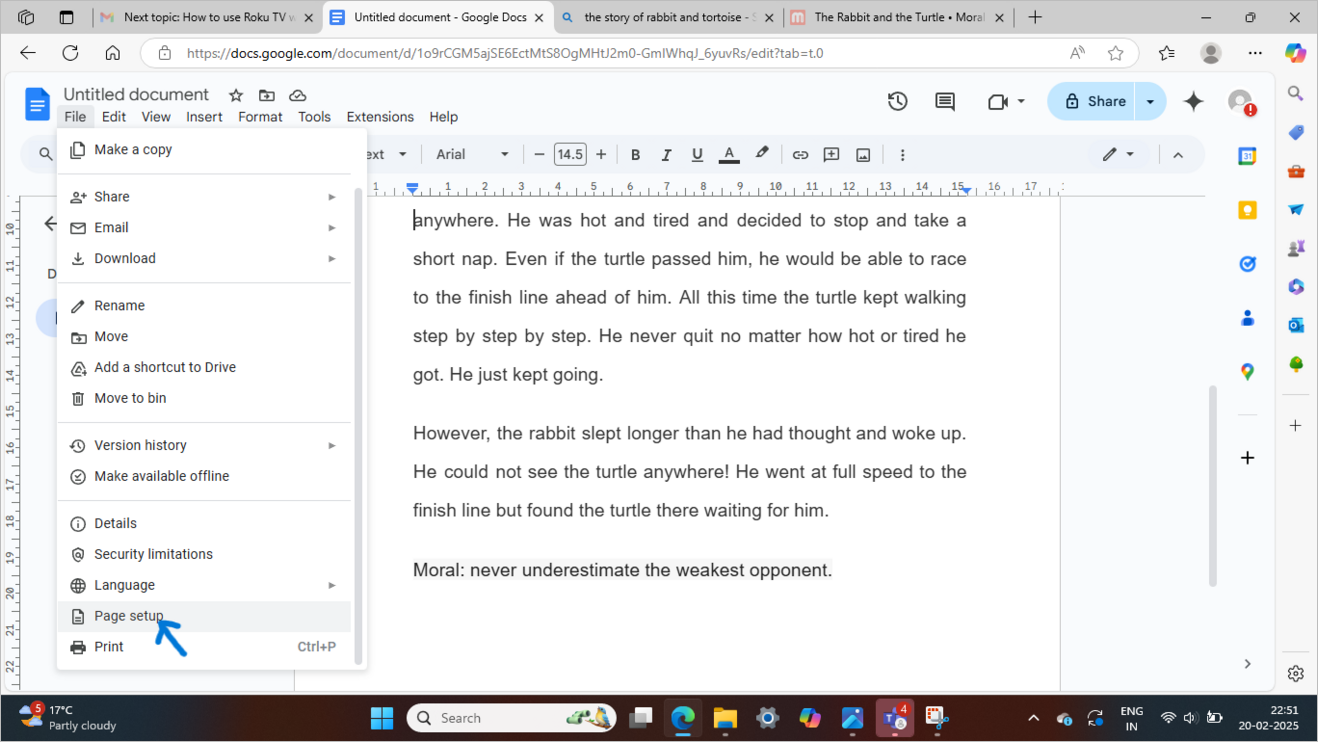Click the highlight color pen icon
Screen dimensions: 1318x742
[x=762, y=154]
